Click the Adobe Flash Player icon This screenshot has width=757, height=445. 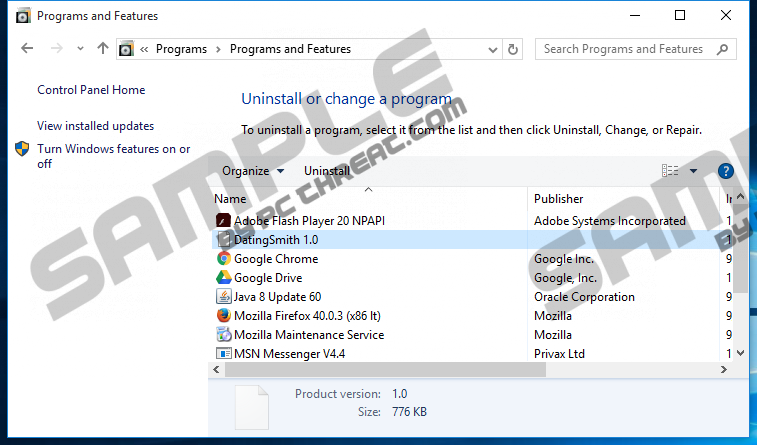224,221
